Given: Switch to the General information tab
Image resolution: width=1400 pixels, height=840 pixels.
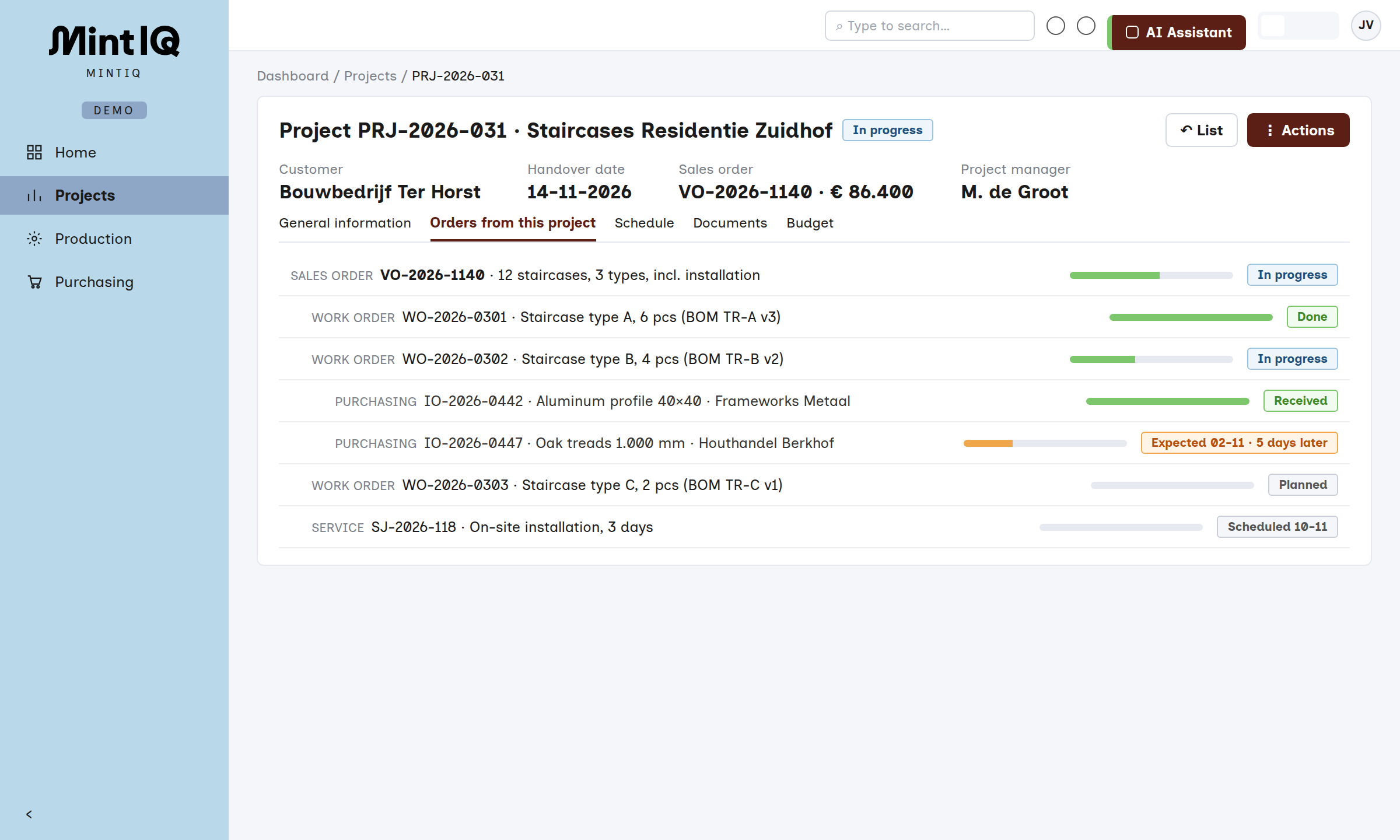Looking at the screenshot, I should click(345, 223).
